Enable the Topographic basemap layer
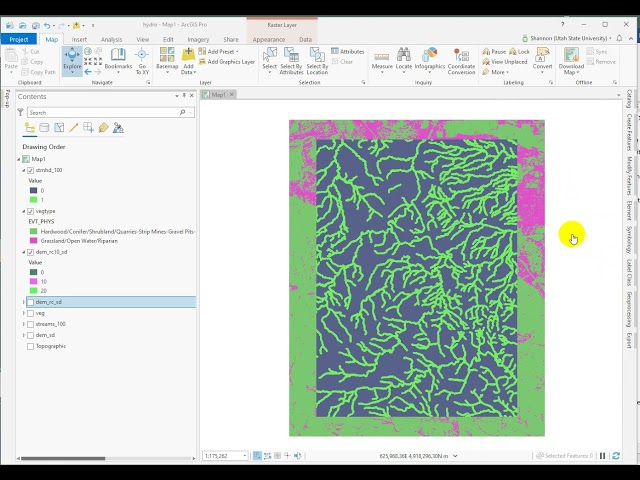This screenshot has height=480, width=640. 30,347
